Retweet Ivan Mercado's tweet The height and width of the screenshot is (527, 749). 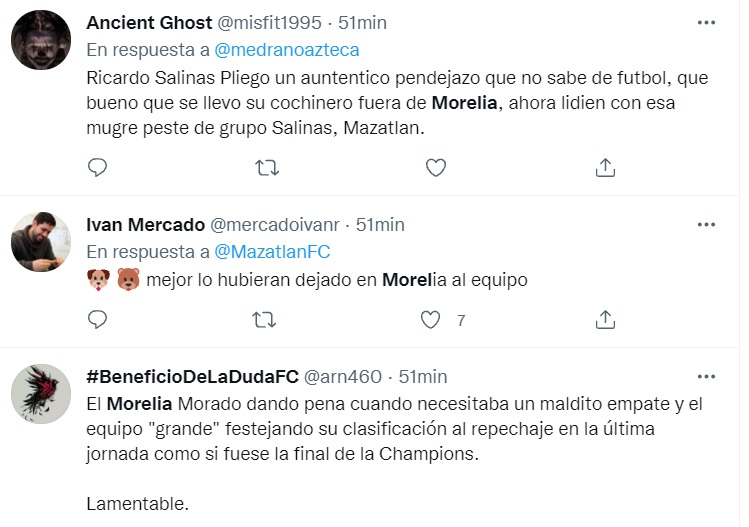266,320
